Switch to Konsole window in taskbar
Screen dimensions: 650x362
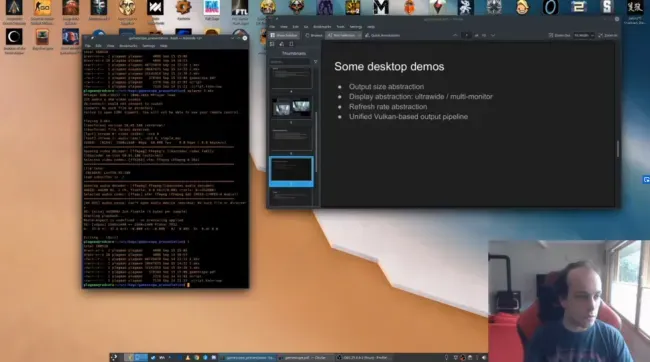(247, 357)
